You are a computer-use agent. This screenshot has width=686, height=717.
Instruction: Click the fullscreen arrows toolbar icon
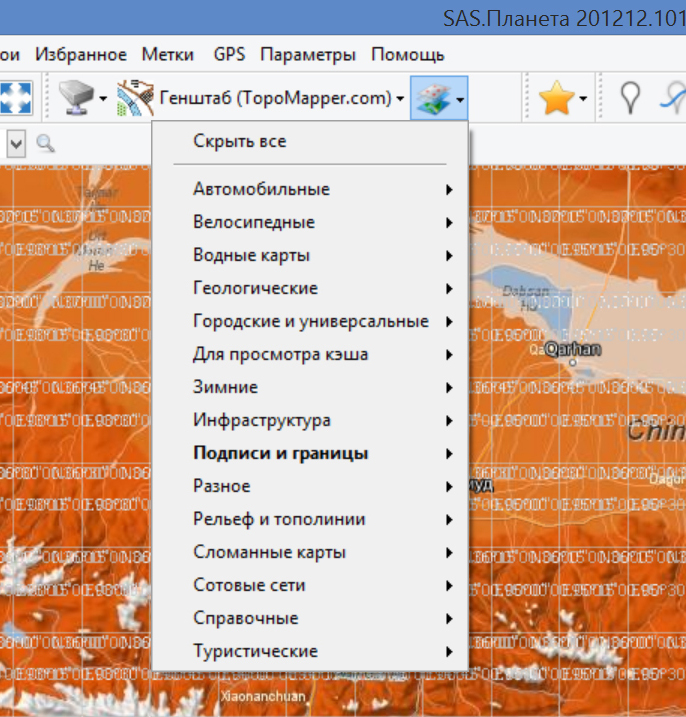[x=17, y=98]
